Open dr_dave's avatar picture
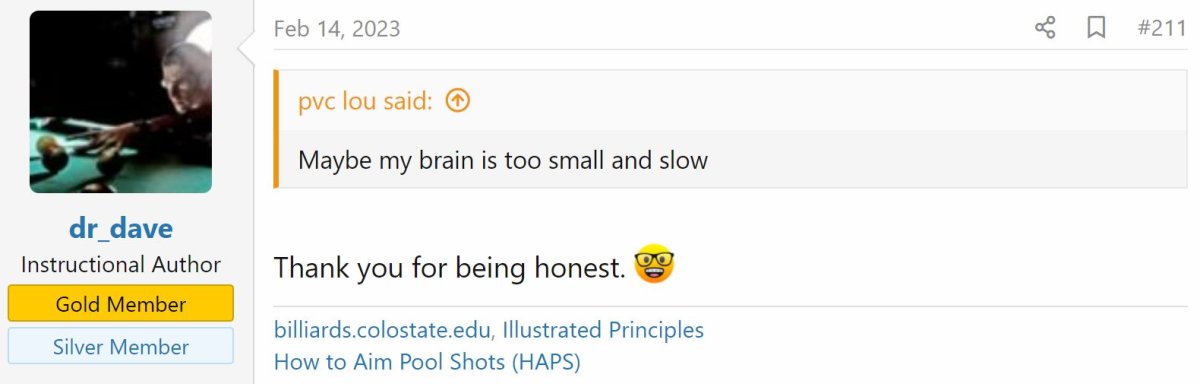1200x384 pixels. coord(121,102)
